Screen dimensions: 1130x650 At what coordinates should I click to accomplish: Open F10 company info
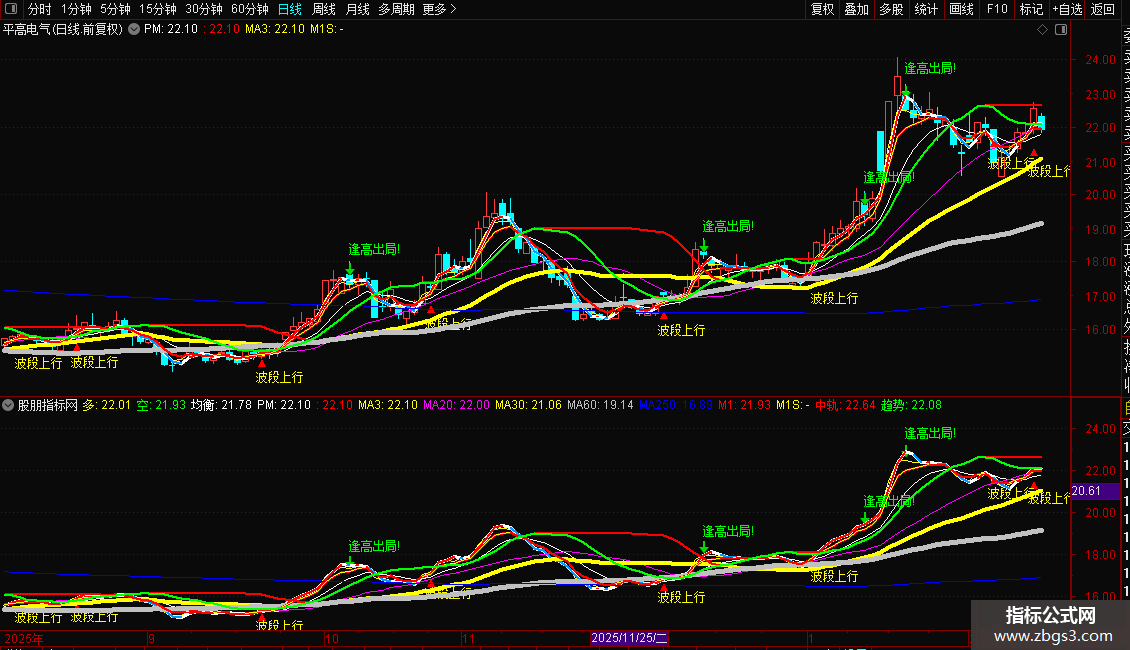[997, 9]
